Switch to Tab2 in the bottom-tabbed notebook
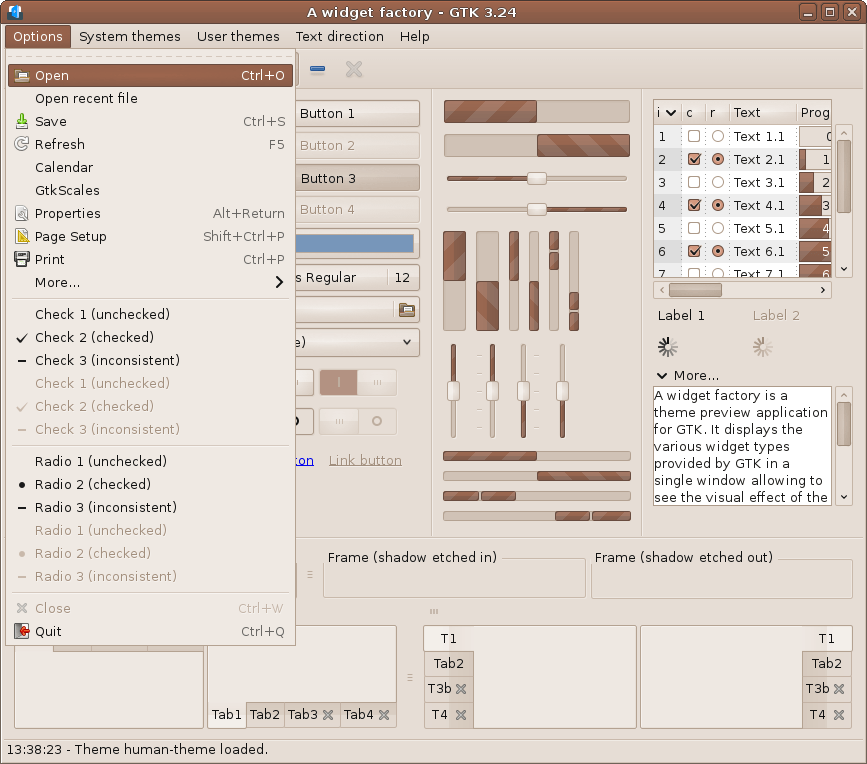This screenshot has width=867, height=764. click(x=265, y=715)
